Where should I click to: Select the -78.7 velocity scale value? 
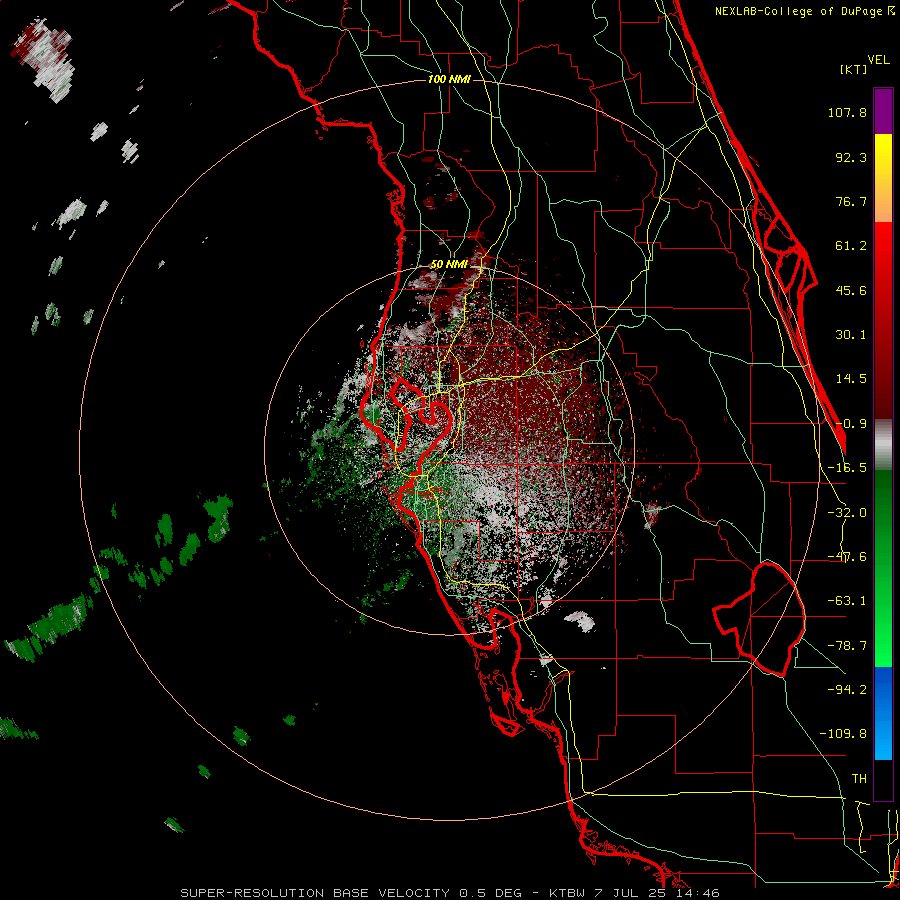(x=847, y=646)
